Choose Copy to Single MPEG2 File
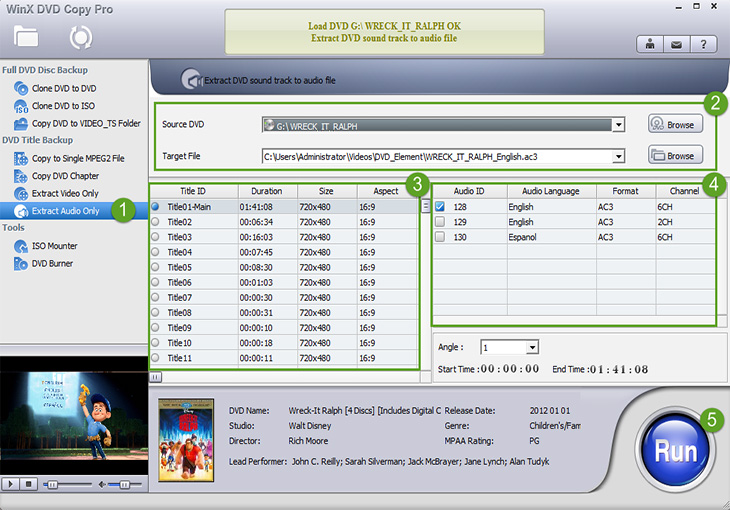Image resolution: width=730 pixels, height=510 pixels. pyautogui.click(x=78, y=159)
